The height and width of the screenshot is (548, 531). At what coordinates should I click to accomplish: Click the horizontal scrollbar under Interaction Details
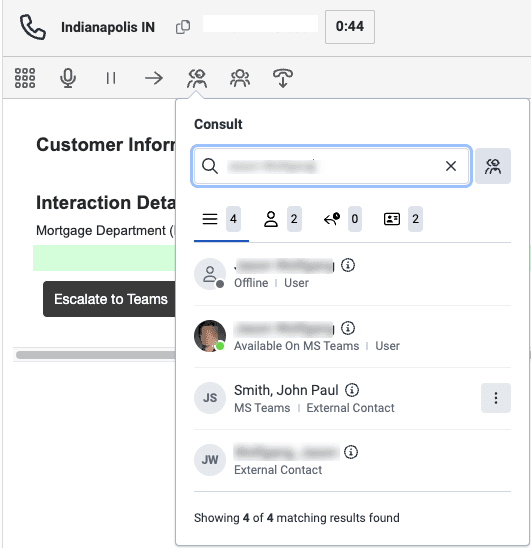coord(95,355)
